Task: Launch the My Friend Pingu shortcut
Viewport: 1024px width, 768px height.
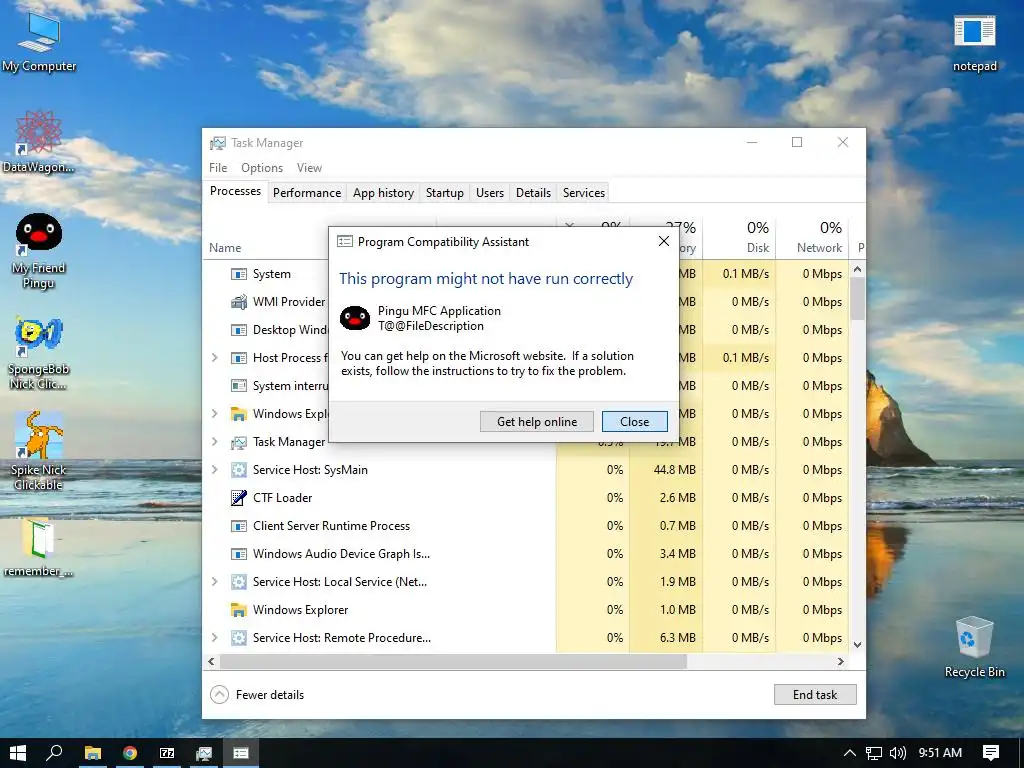Action: pyautogui.click(x=39, y=250)
